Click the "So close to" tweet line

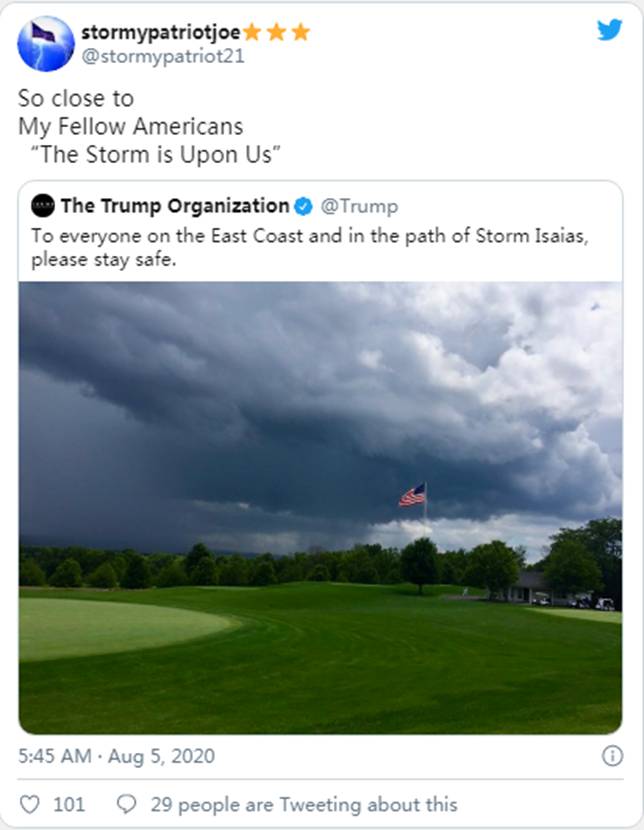(x=76, y=99)
